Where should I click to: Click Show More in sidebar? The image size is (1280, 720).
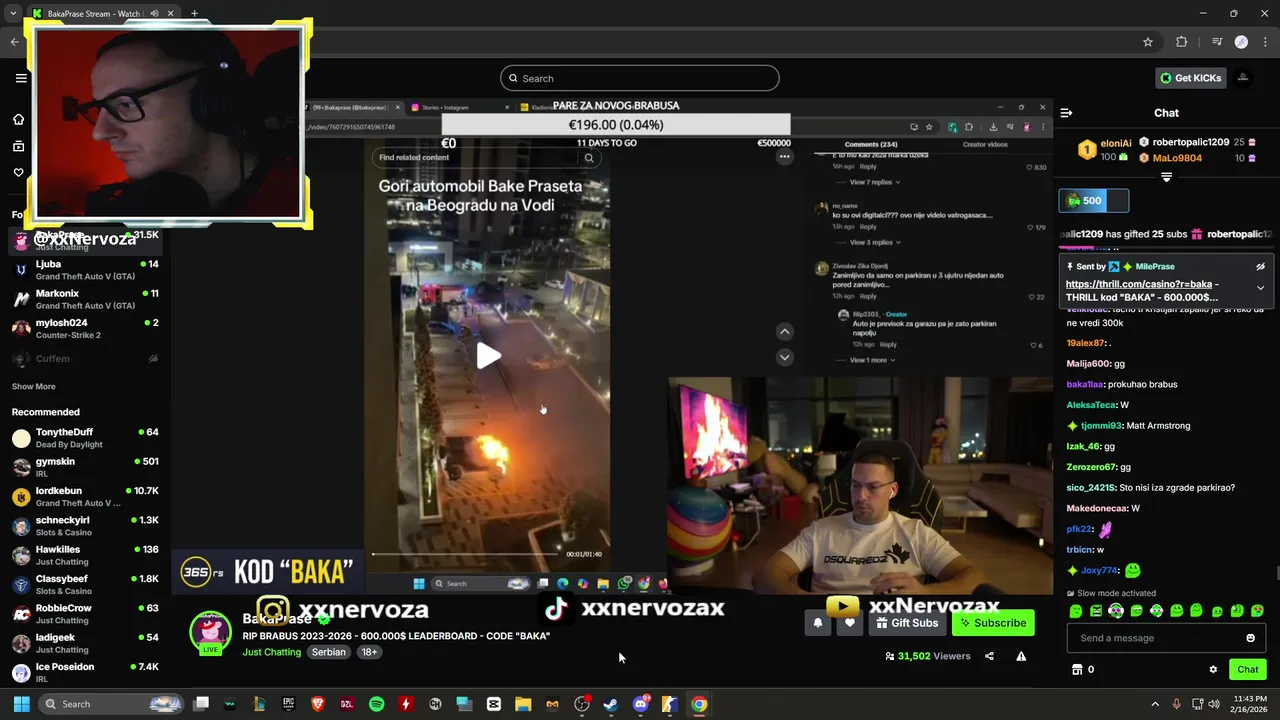click(33, 386)
